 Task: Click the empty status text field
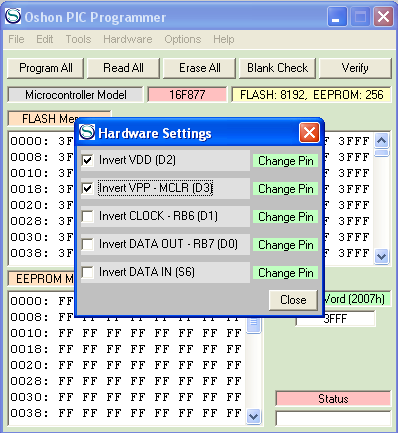click(333, 418)
